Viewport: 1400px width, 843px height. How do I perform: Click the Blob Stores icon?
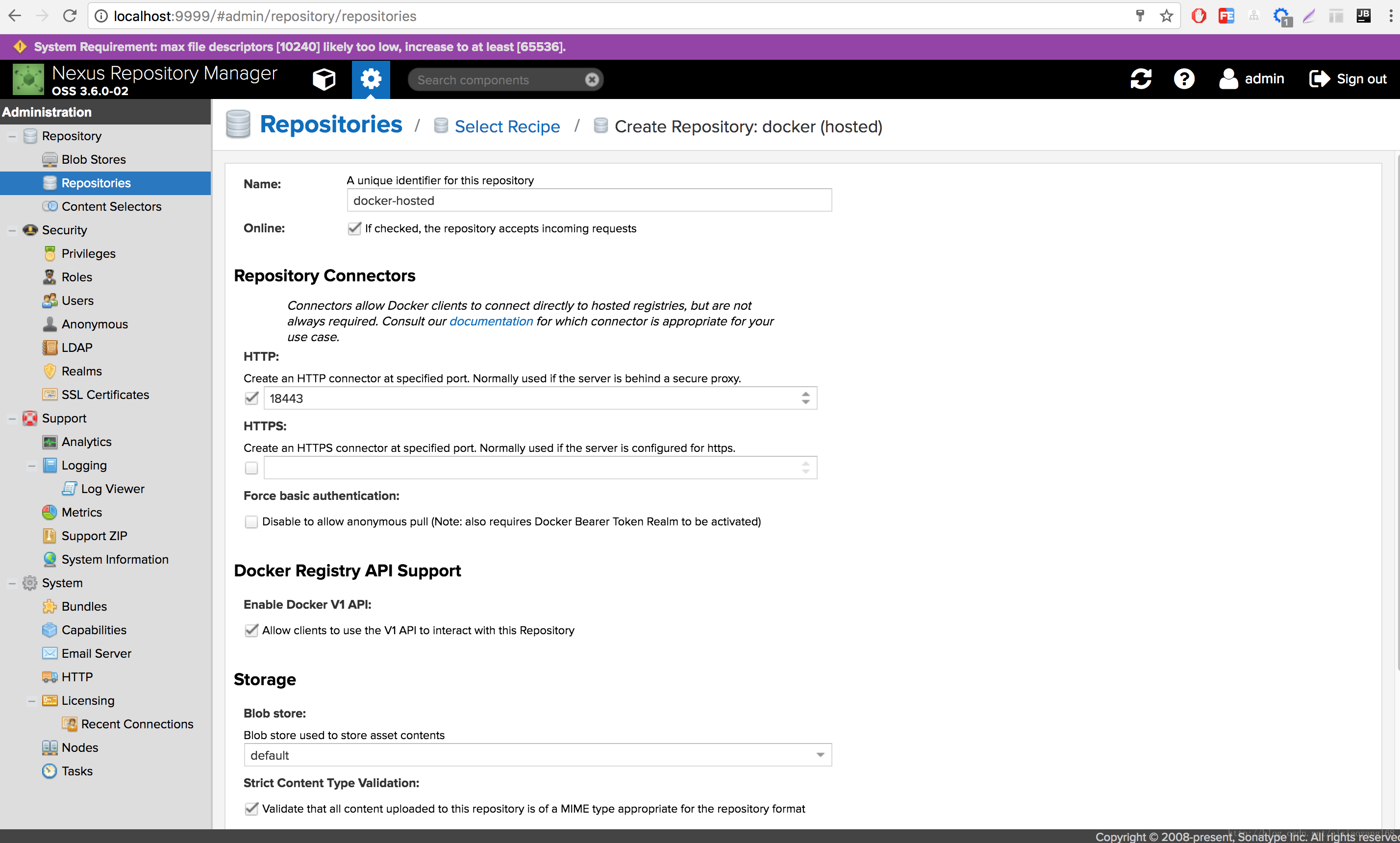click(x=50, y=160)
